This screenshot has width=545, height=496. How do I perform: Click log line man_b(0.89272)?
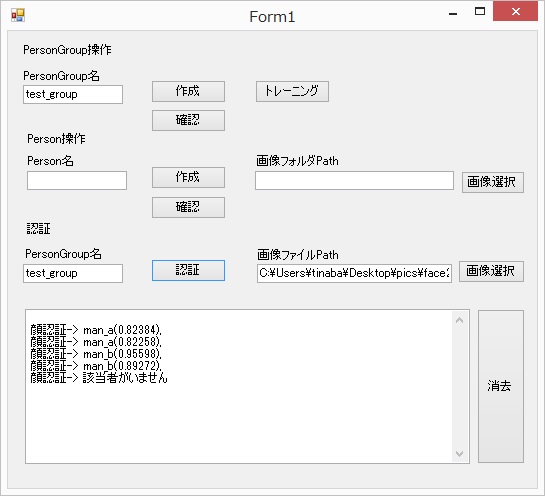(96, 365)
